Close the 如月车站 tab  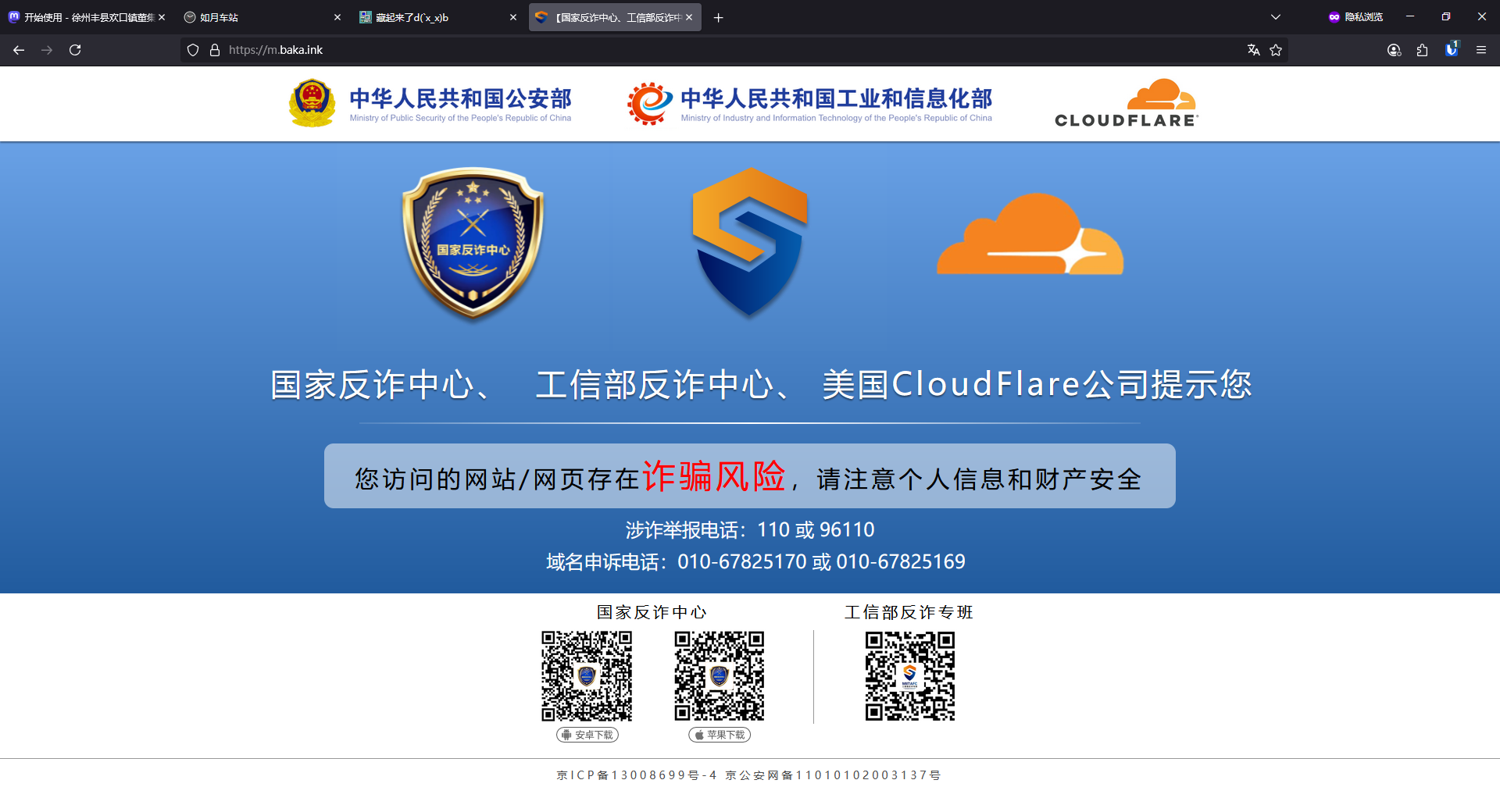[337, 17]
